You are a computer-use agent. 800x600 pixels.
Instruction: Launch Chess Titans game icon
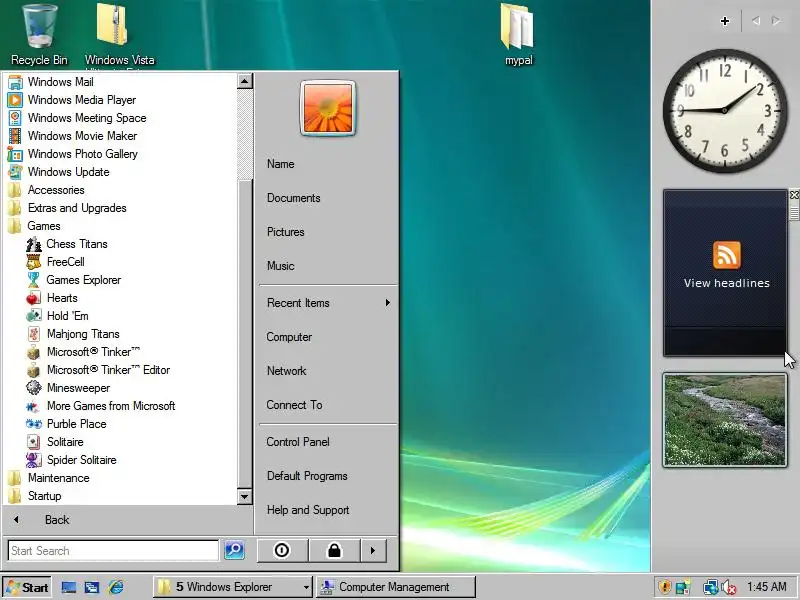click(34, 244)
